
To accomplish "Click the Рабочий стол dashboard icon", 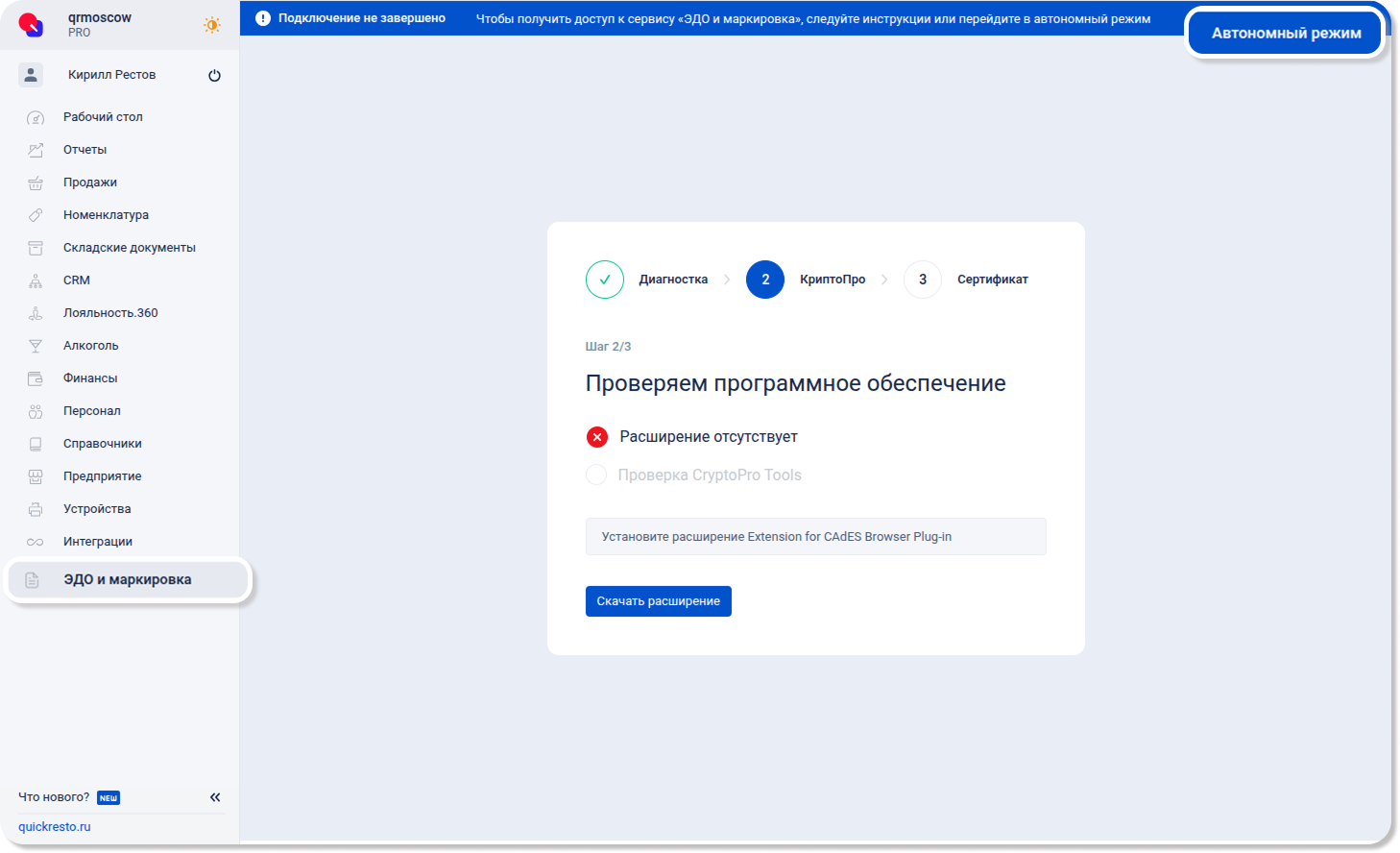I will coord(36,118).
